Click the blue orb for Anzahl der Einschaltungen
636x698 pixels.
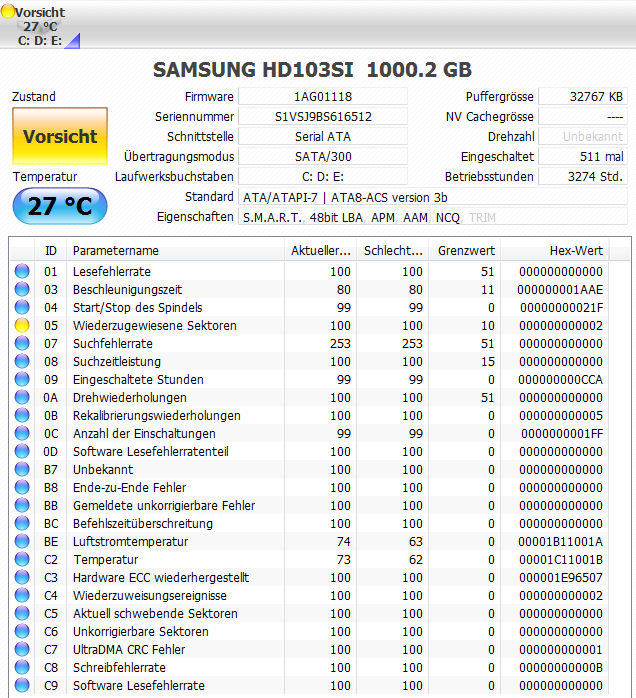coord(22,433)
